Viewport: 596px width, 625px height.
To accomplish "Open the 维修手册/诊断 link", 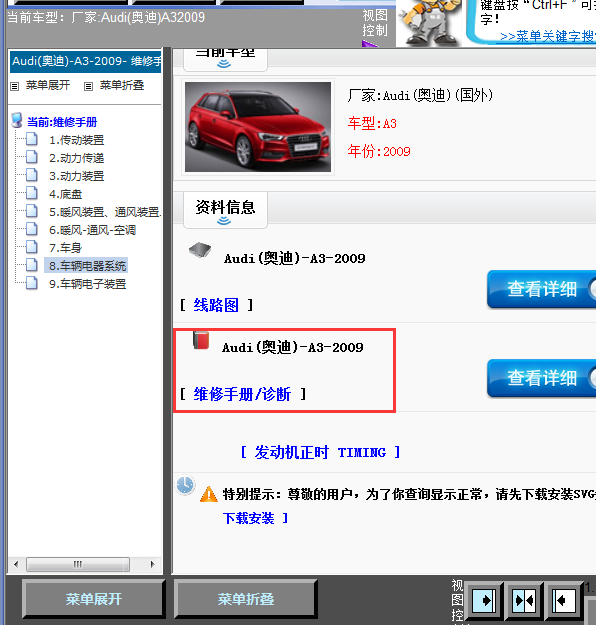I will tap(242, 394).
